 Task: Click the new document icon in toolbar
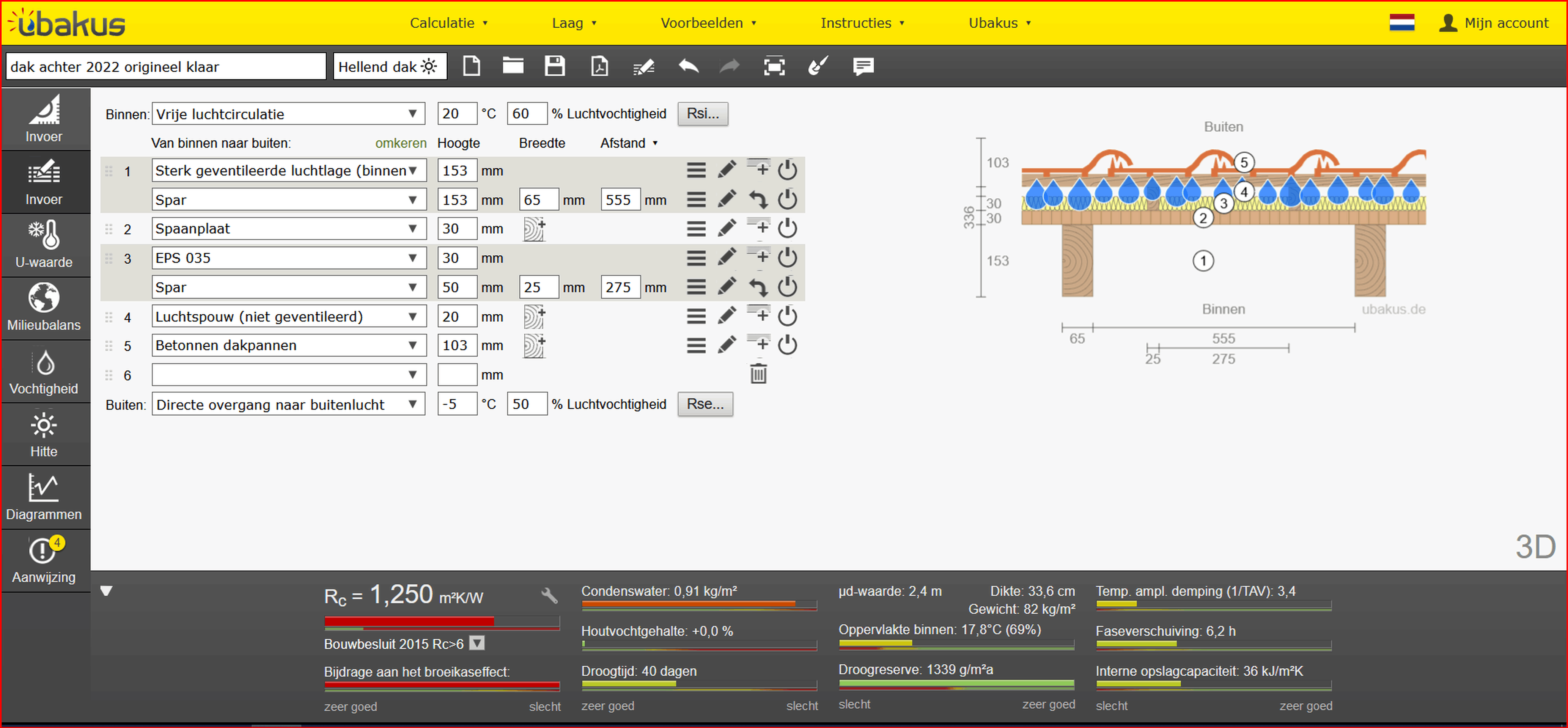471,66
